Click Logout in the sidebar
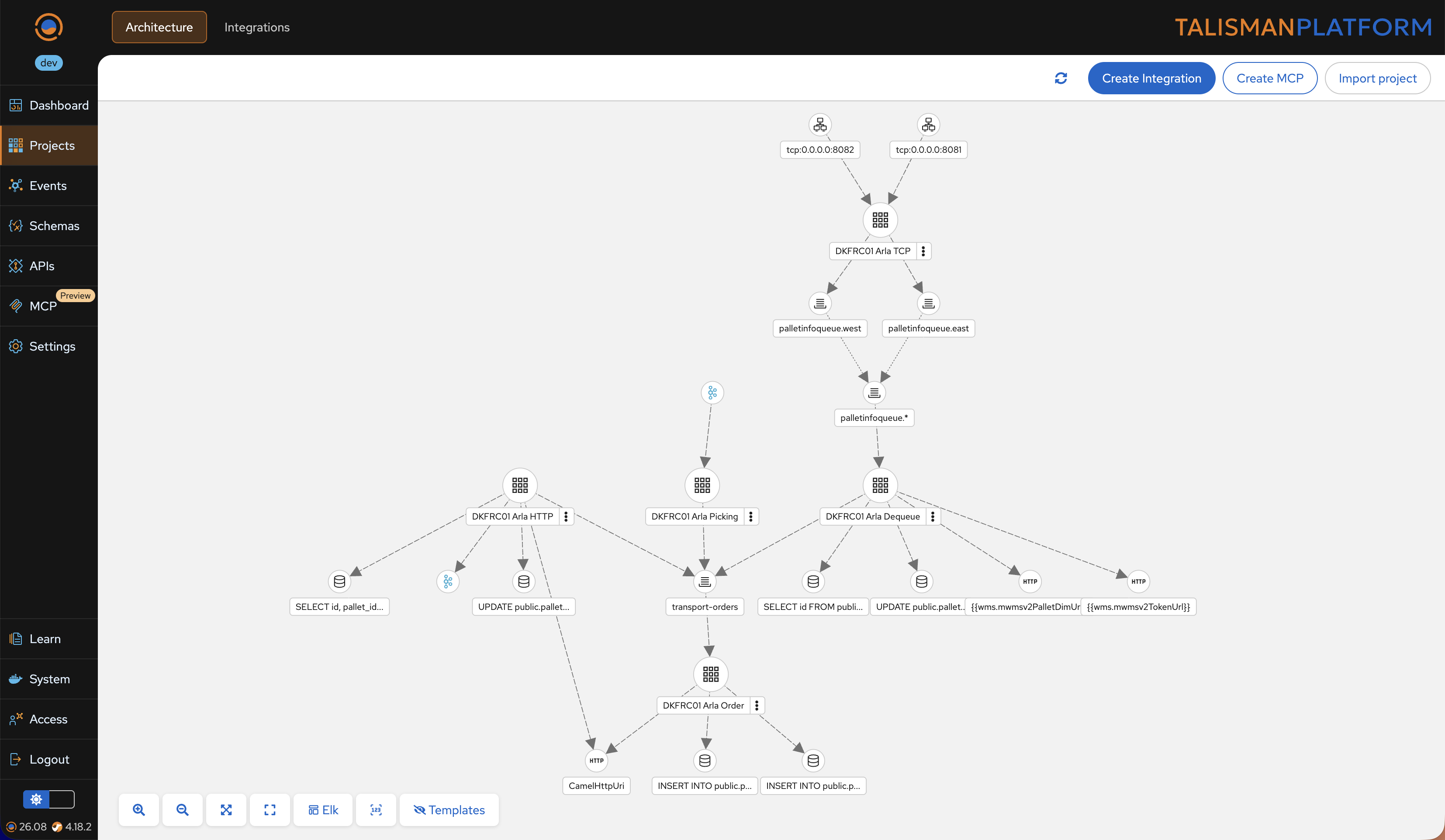 pyautogui.click(x=49, y=759)
